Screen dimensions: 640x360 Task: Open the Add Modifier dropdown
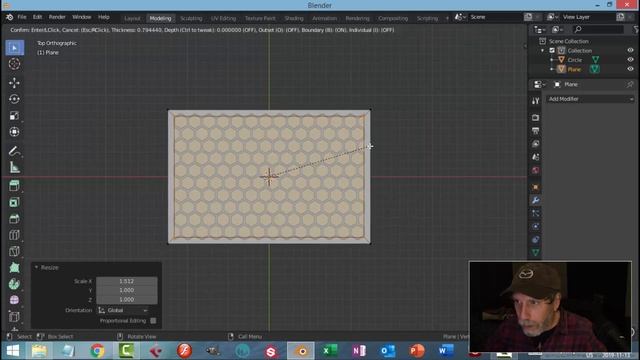tap(590, 99)
